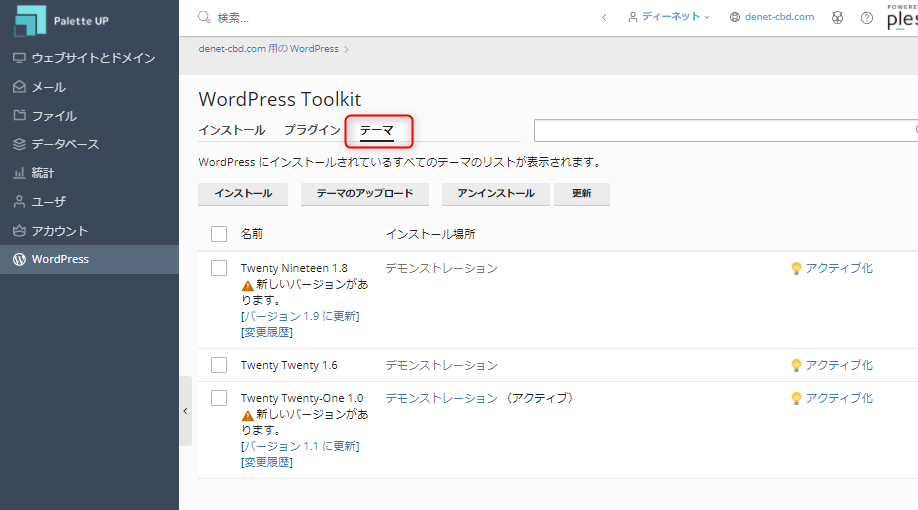Viewport: 918px width, 510px height.
Task: Click the mascot icon in the top bar
Action: point(837,18)
